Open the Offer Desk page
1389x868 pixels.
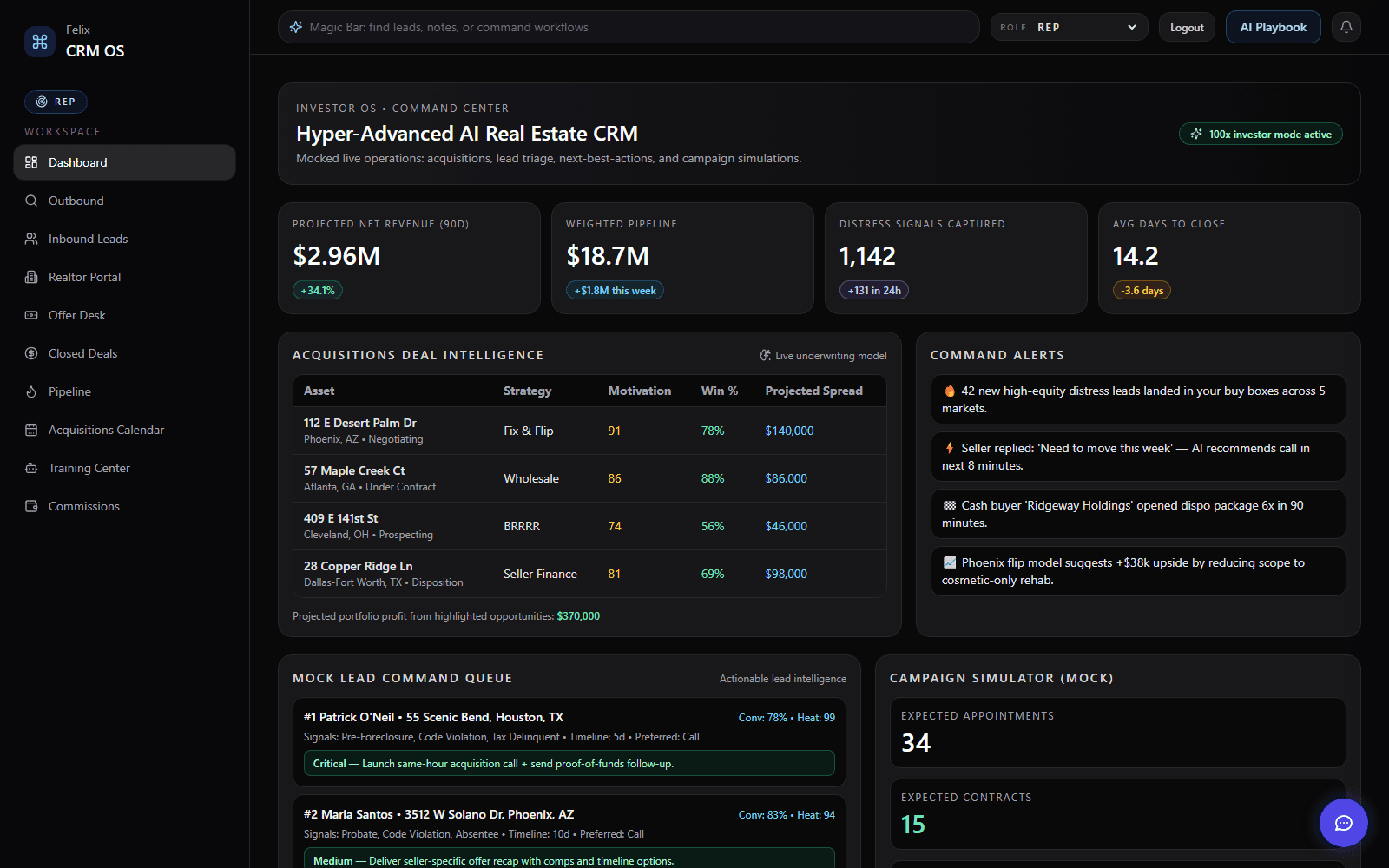coord(125,315)
